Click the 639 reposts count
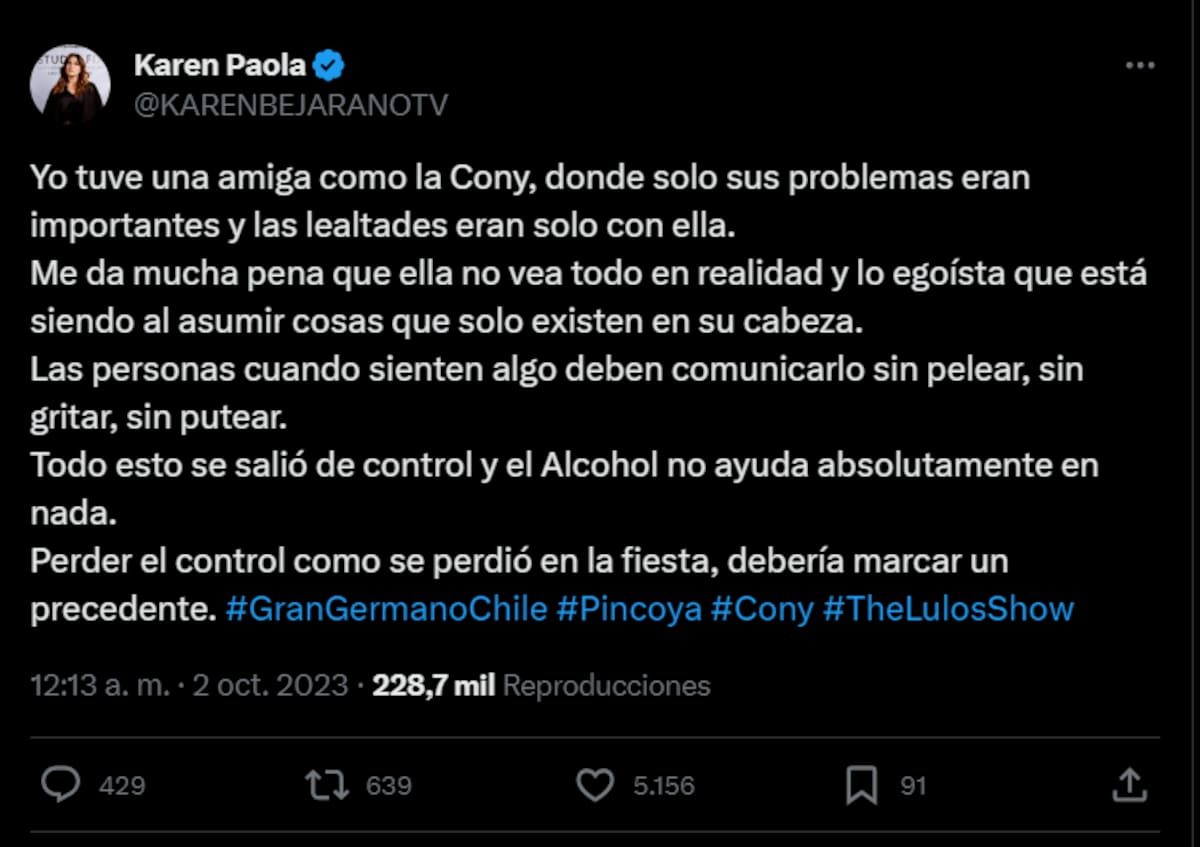Viewport: 1200px width, 847px height. coord(388,786)
